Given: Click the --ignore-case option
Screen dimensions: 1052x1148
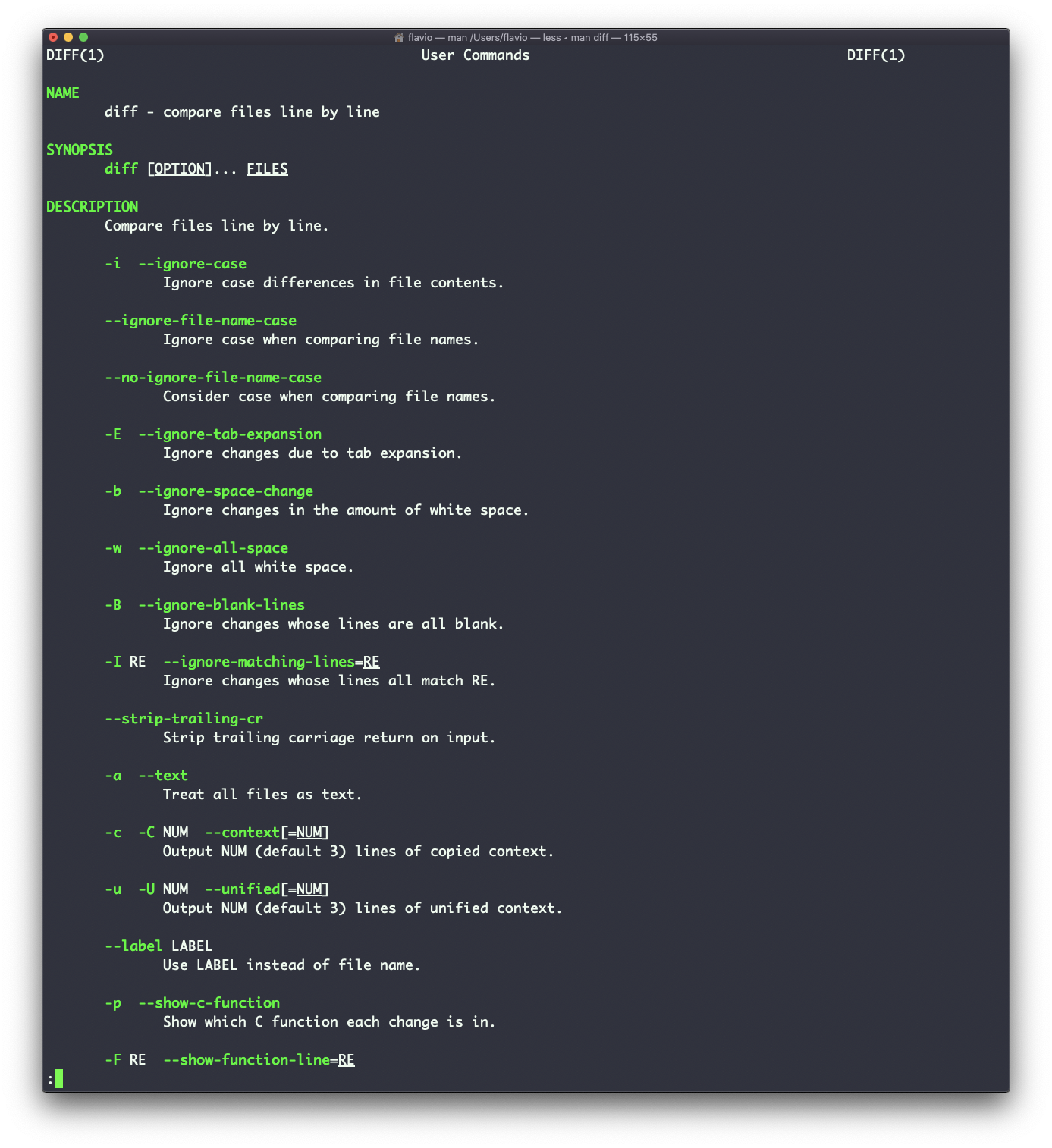Looking at the screenshot, I should (193, 263).
